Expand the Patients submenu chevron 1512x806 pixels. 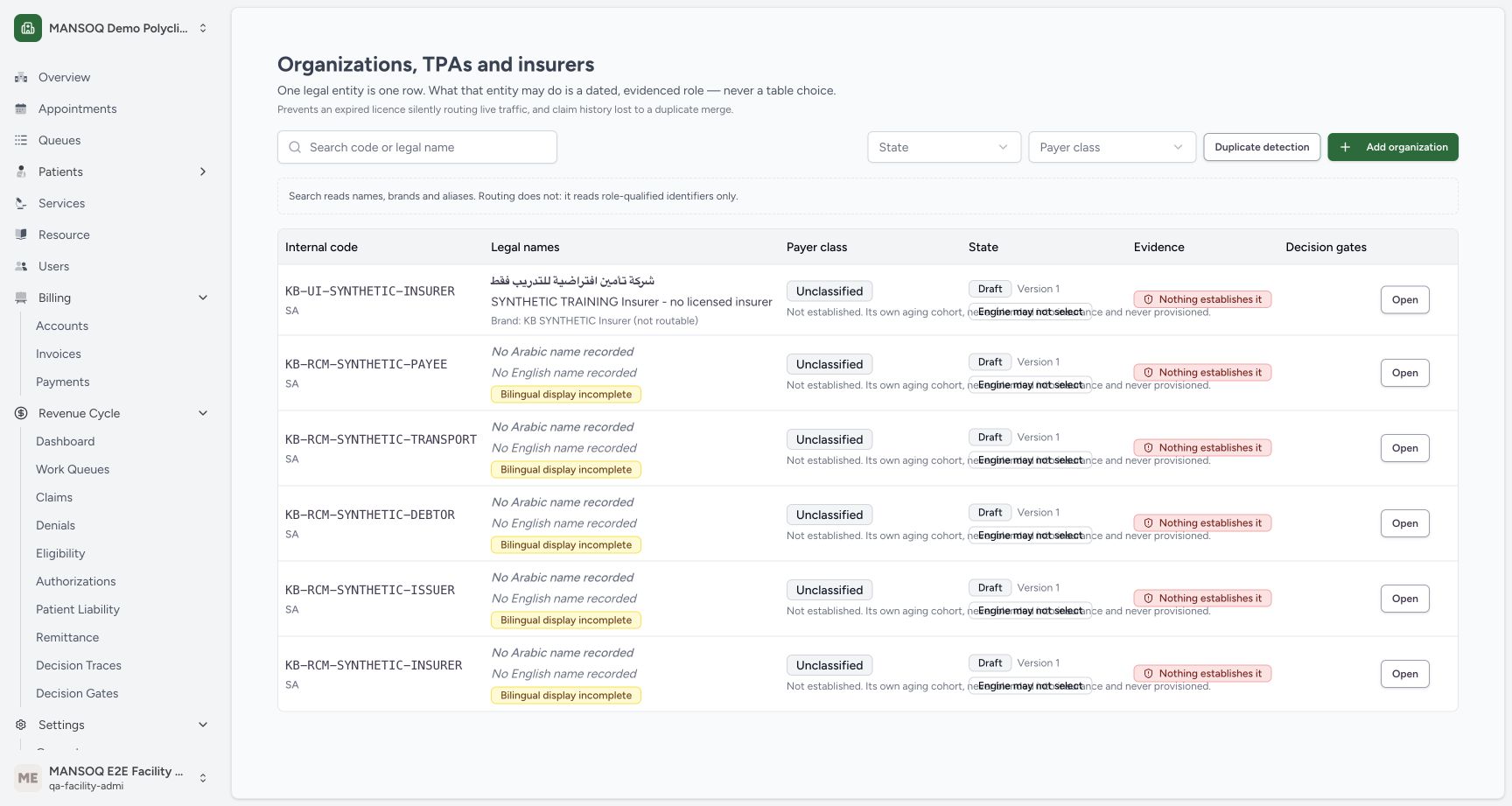tap(203, 172)
